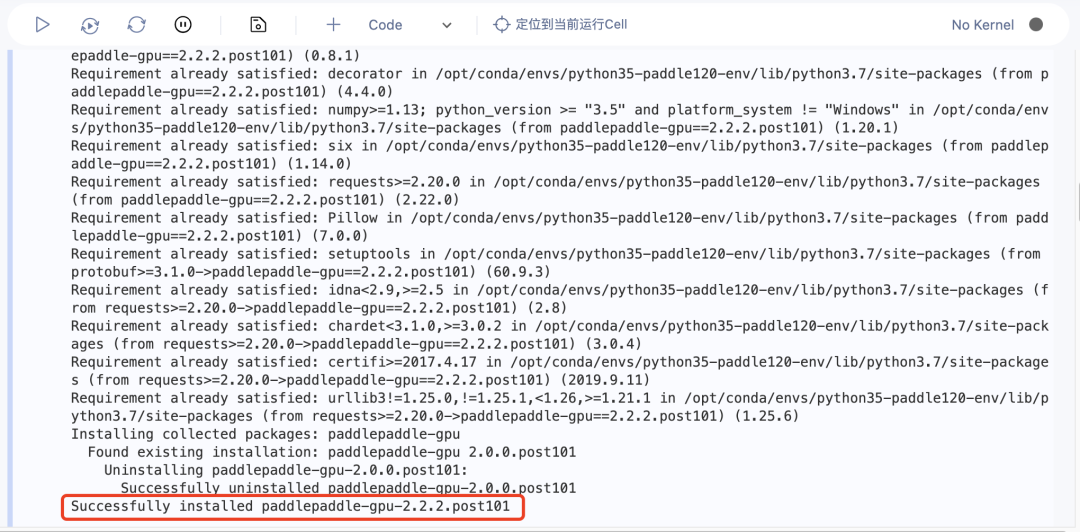Click 'Requirement already satisfied: certifi>=2017.4.17' text

pyautogui.click(x=275, y=362)
